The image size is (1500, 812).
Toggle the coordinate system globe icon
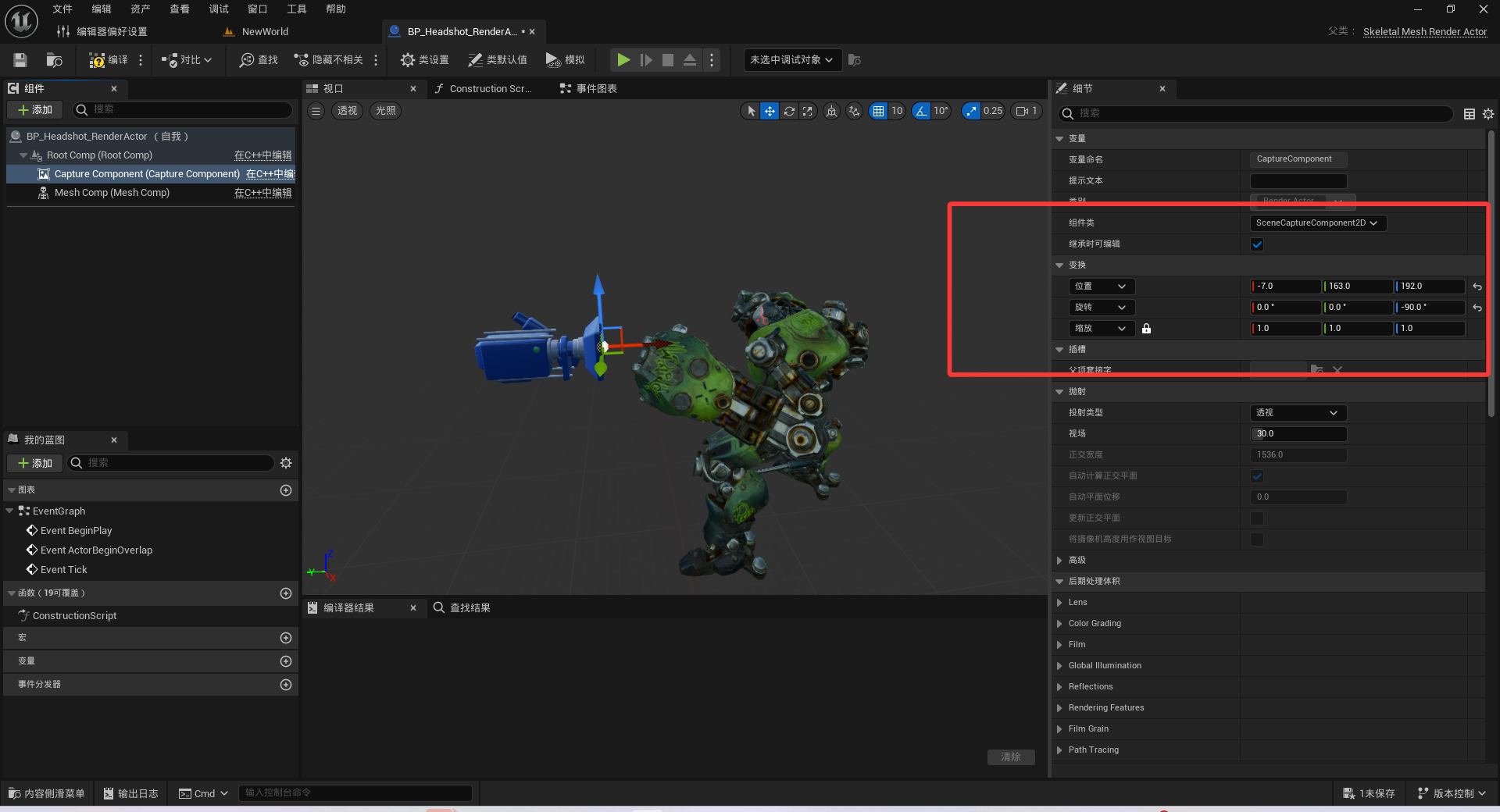[832, 111]
